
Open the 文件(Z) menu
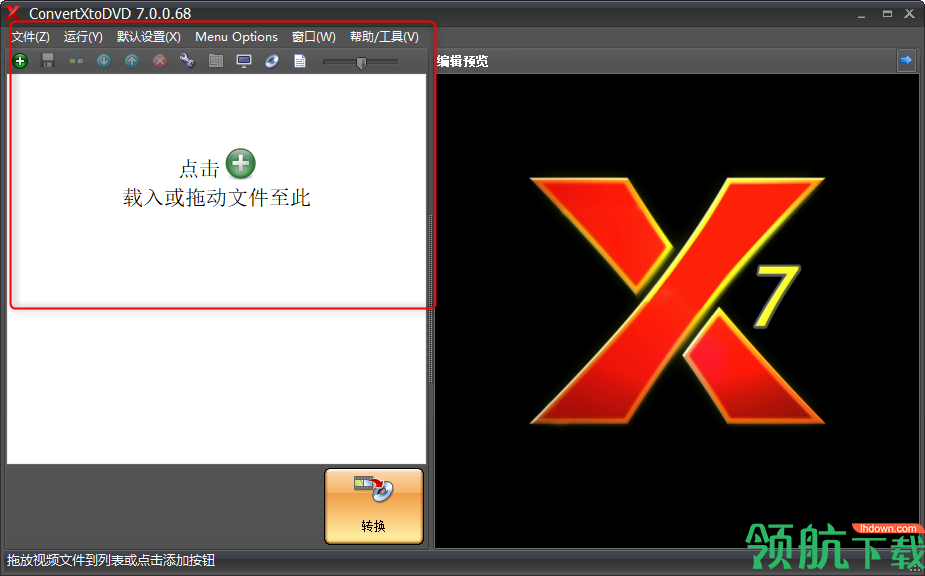coord(30,37)
